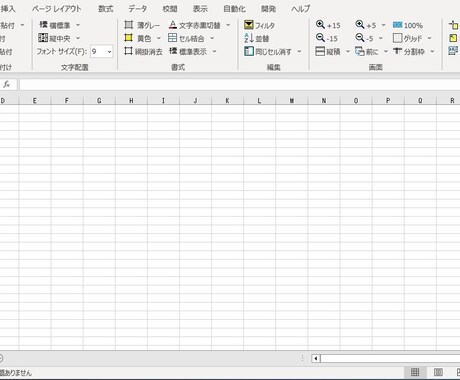Select column H header

point(131,100)
